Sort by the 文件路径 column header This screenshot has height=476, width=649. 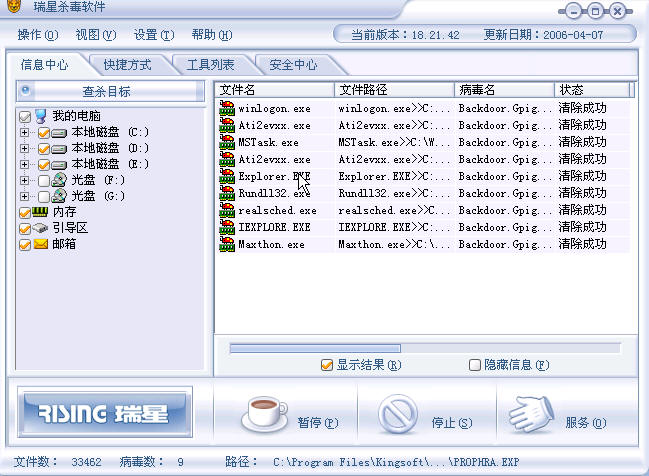pos(394,90)
